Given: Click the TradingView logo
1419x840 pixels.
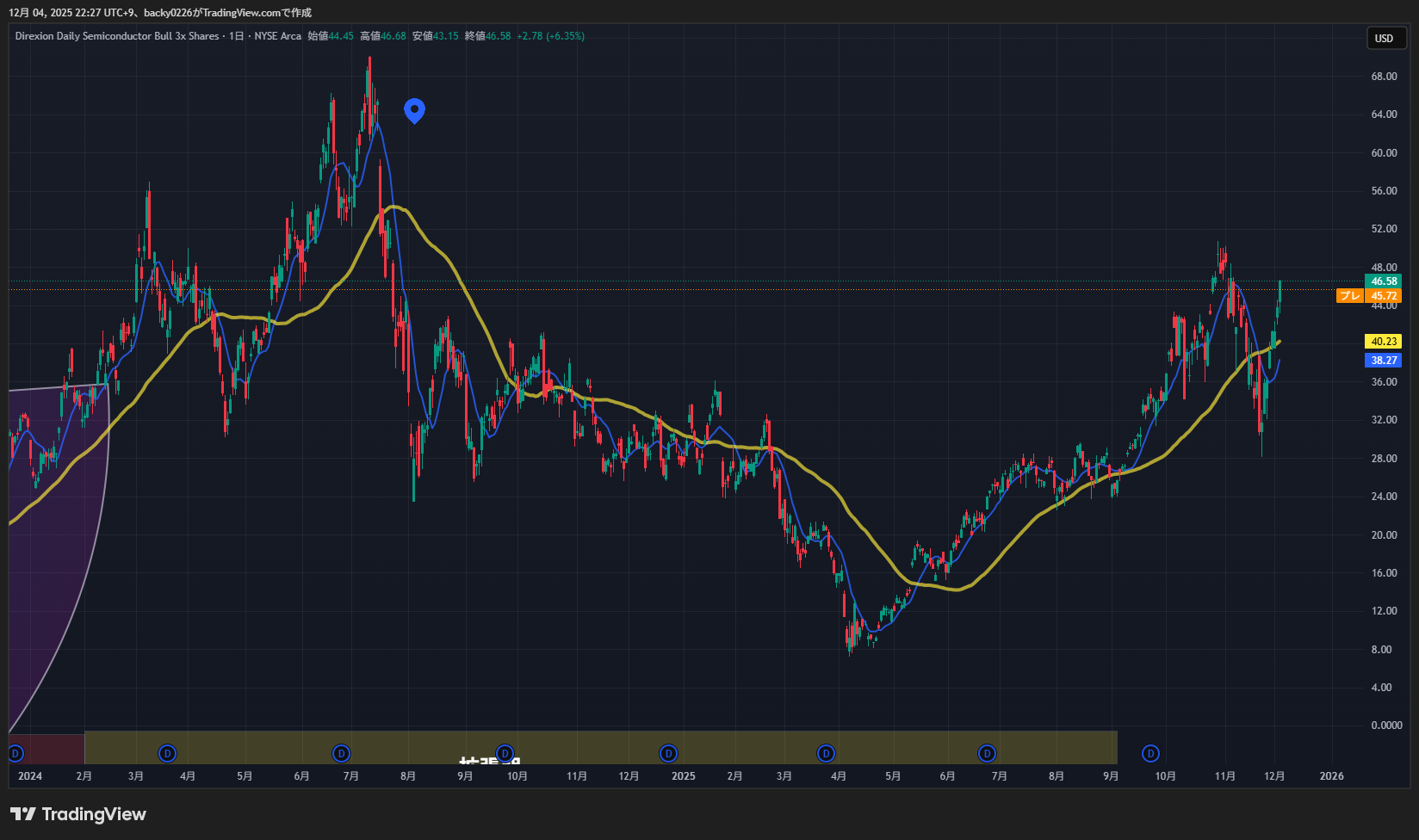Looking at the screenshot, I should (78, 814).
